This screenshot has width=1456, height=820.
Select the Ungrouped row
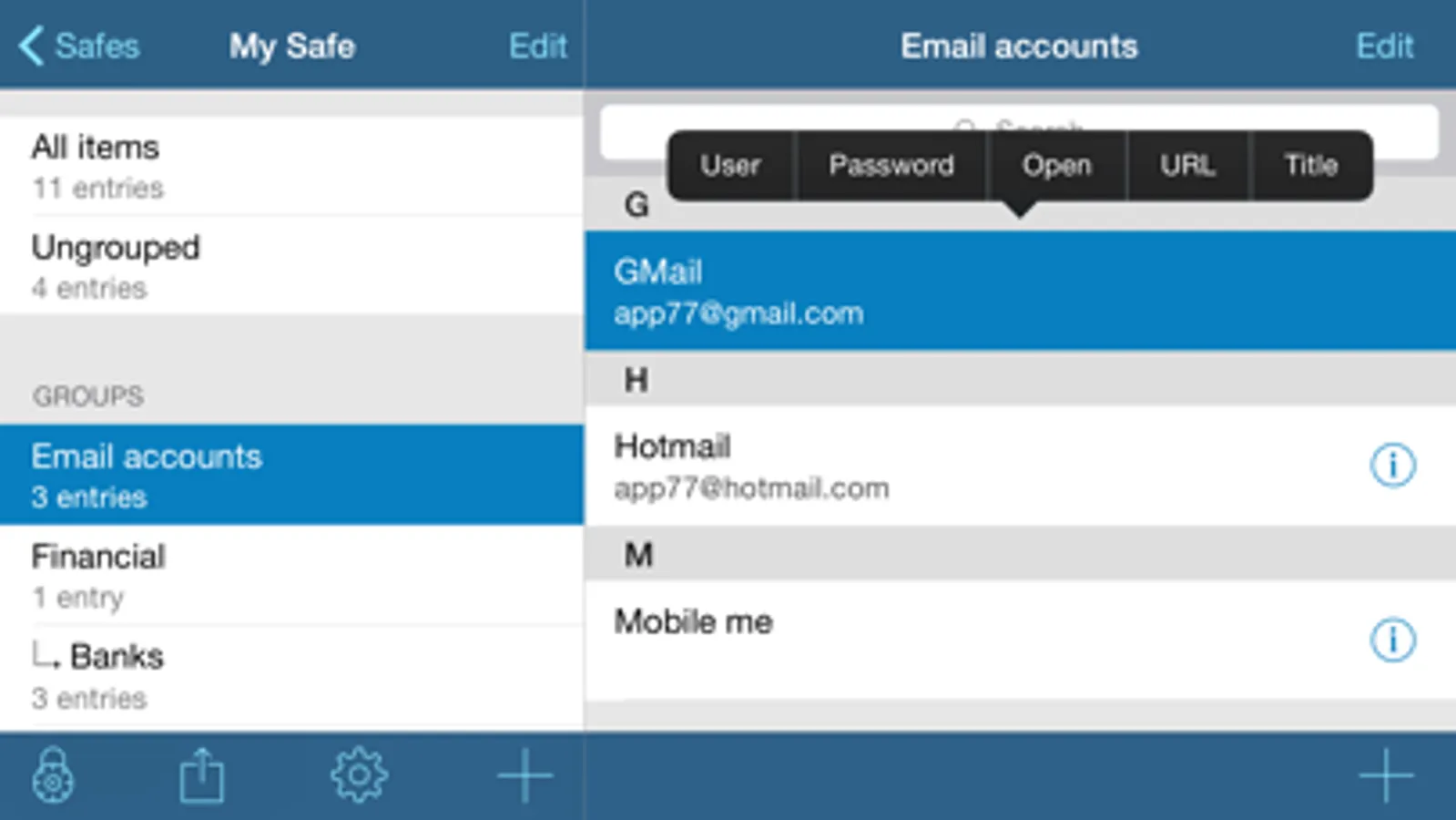point(291,266)
